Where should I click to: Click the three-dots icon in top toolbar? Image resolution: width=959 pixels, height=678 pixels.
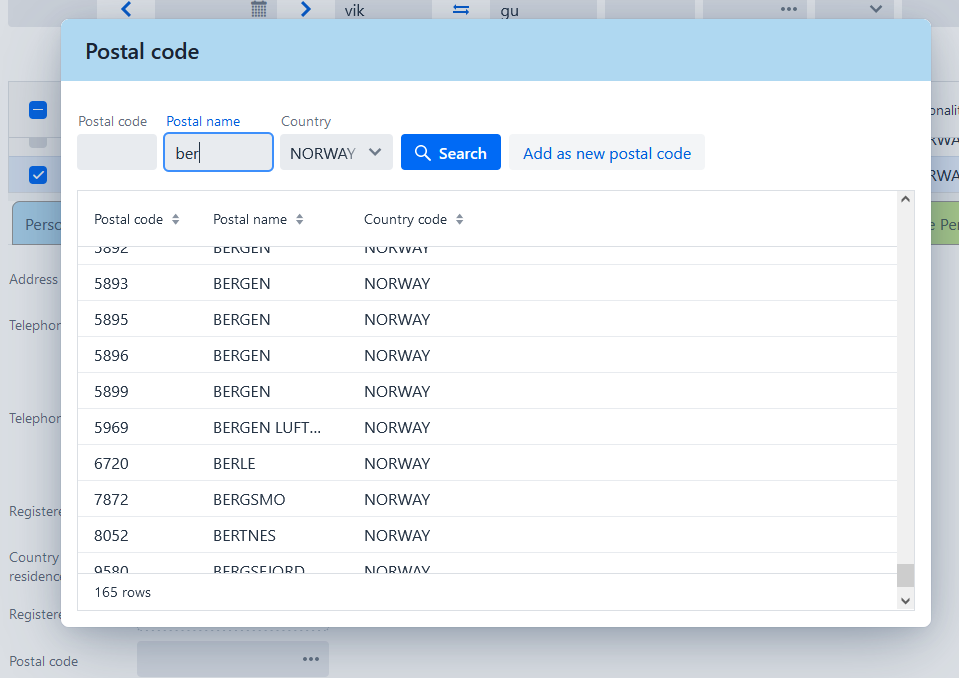pos(789,9)
